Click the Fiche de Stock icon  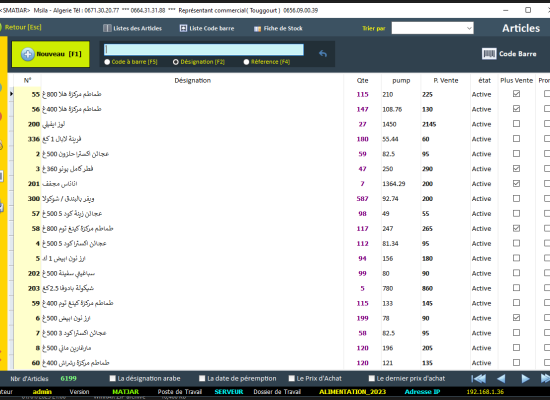click(257, 29)
